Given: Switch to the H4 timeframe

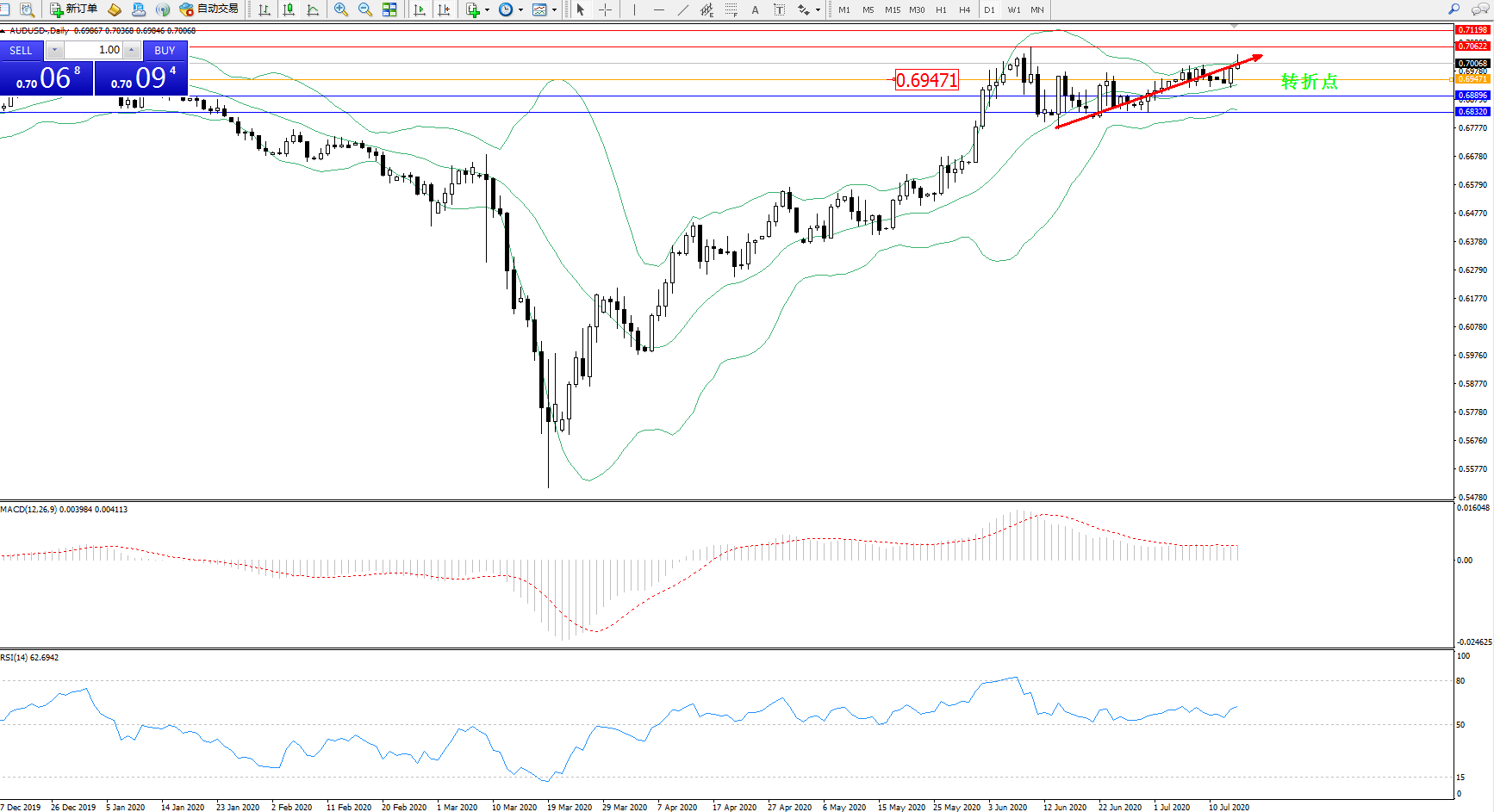Looking at the screenshot, I should (965, 9).
